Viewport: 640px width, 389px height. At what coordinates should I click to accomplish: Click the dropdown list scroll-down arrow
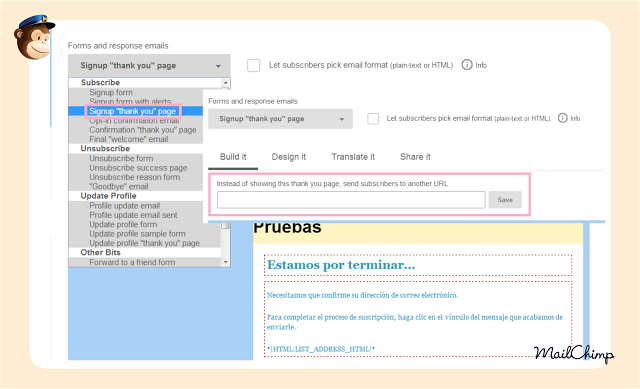pyautogui.click(x=226, y=262)
